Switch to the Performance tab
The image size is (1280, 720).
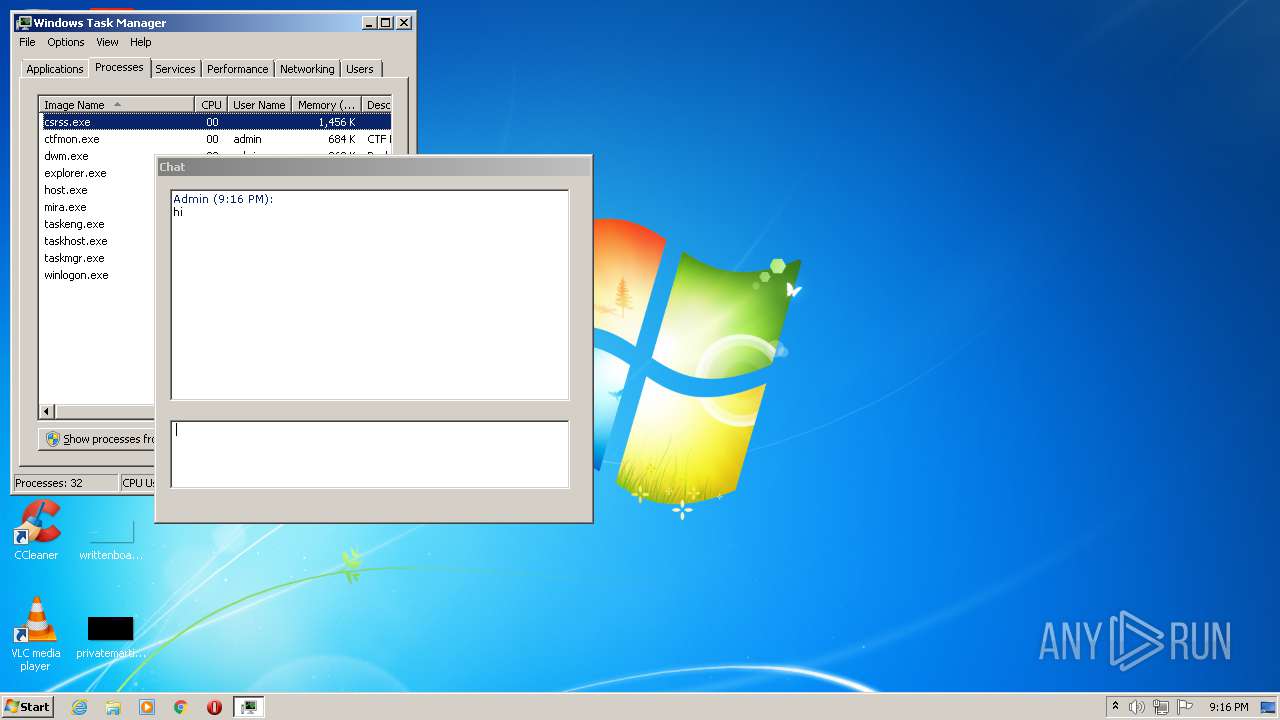238,69
